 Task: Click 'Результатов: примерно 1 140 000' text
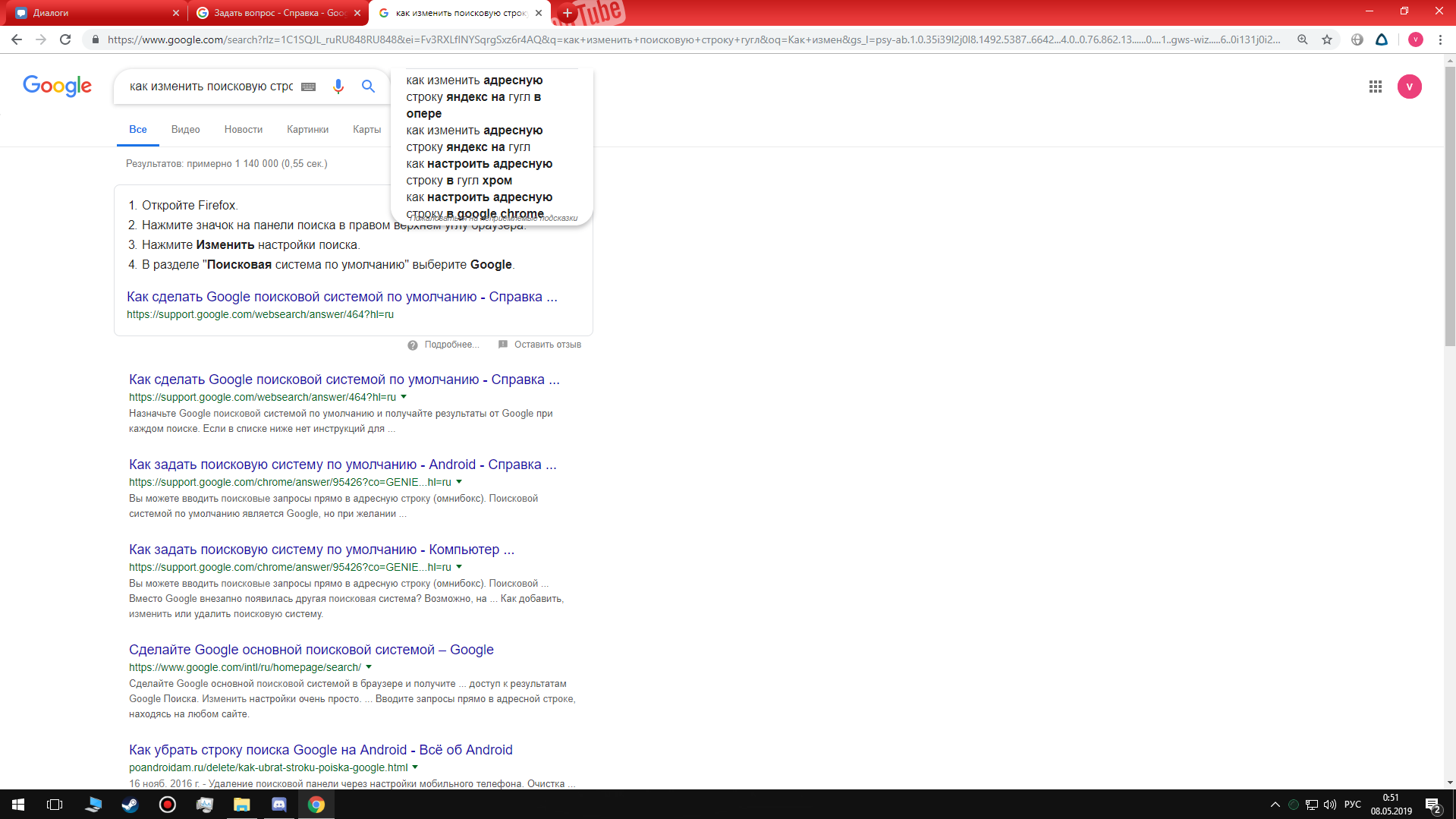(x=226, y=164)
